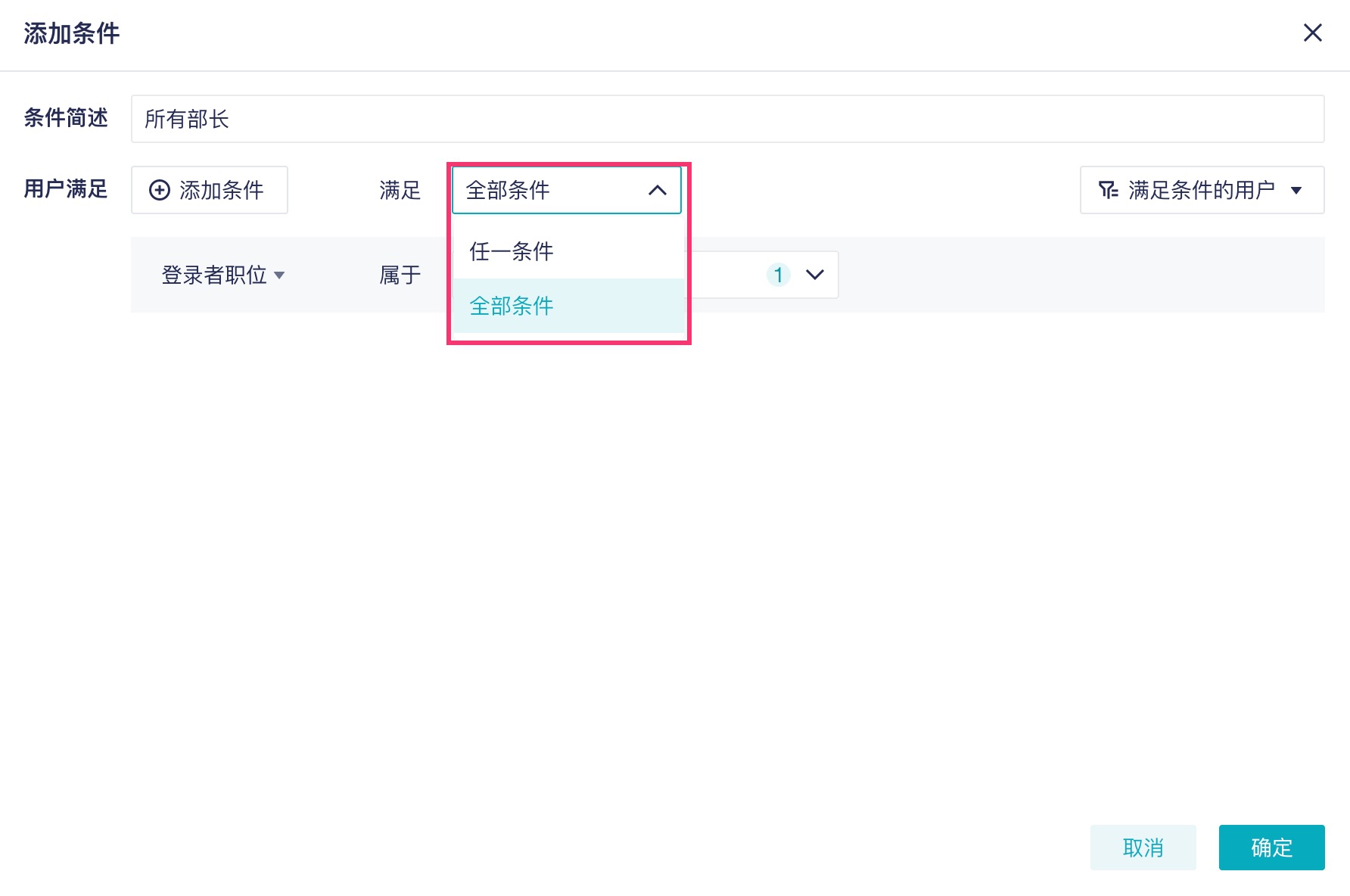Click the circled number 1 badge
The image size is (1350, 896).
778,275
